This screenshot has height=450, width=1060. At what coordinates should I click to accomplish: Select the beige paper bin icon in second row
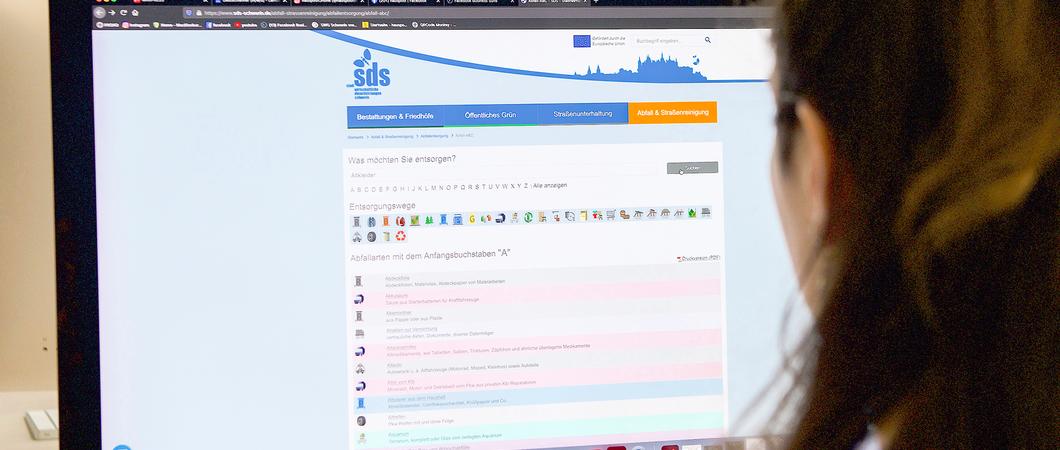(x=386, y=236)
